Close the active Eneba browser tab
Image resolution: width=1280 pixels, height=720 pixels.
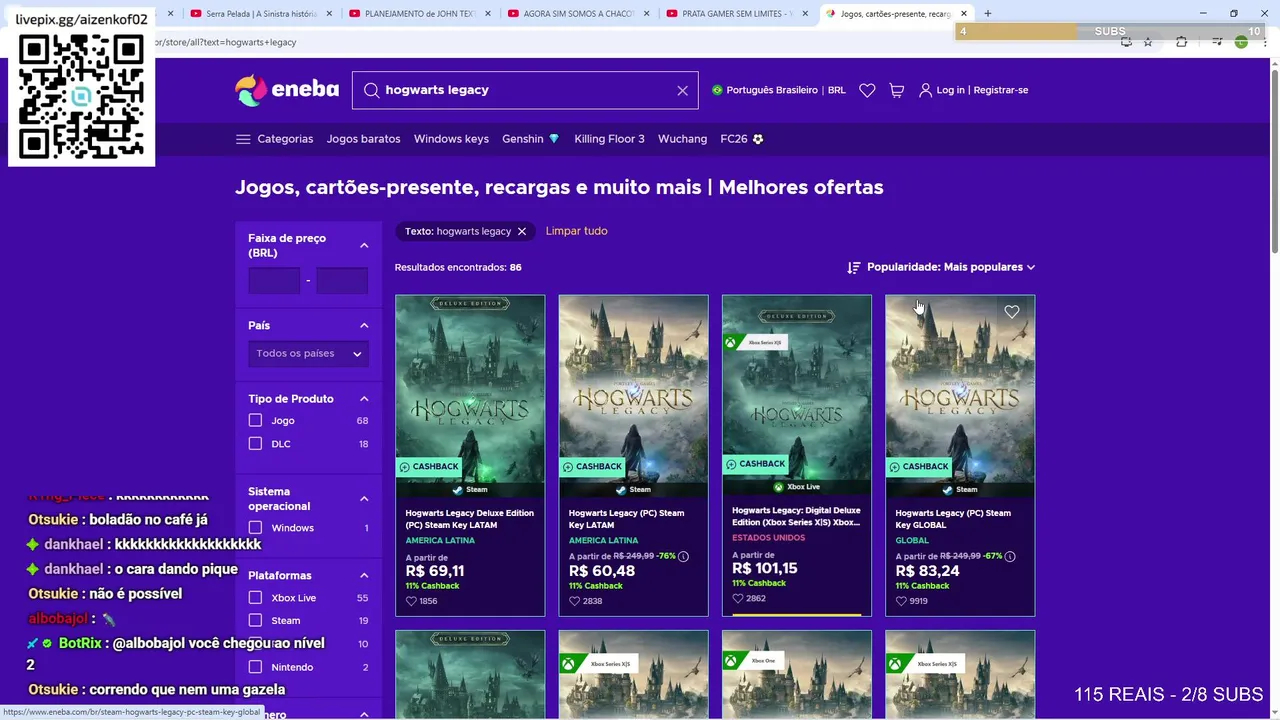tap(964, 14)
